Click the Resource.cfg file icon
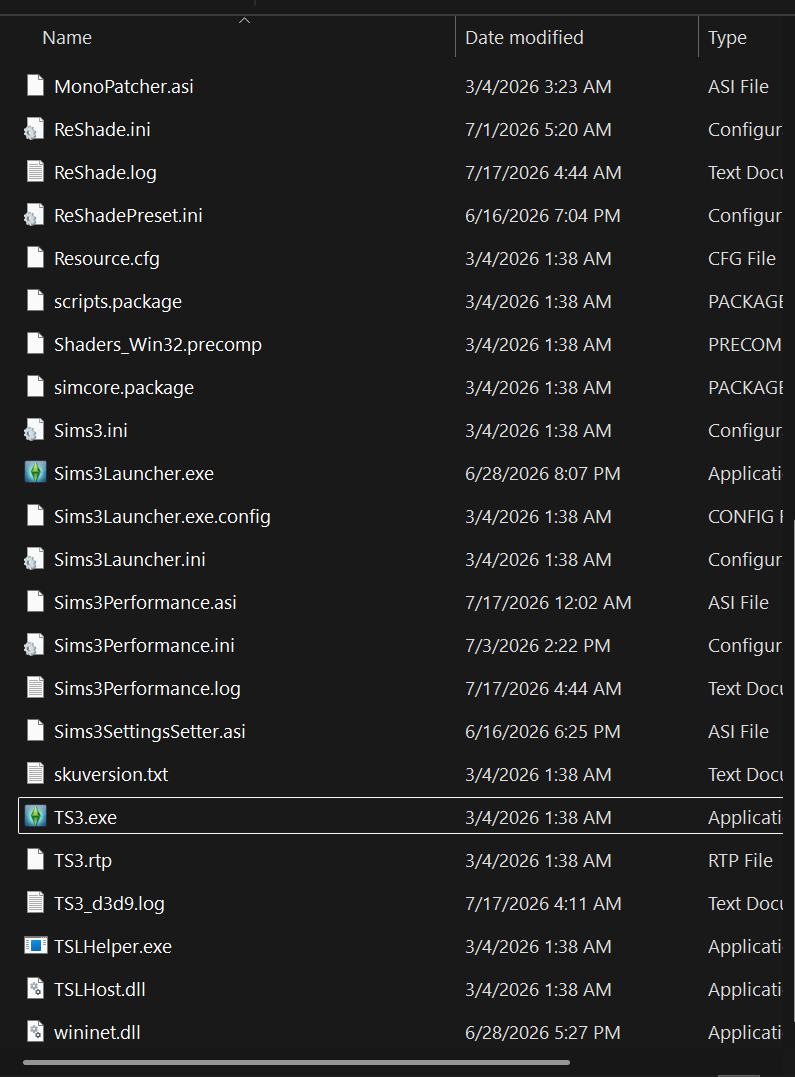The width and height of the screenshot is (795, 1077). pyautogui.click(x=35, y=258)
